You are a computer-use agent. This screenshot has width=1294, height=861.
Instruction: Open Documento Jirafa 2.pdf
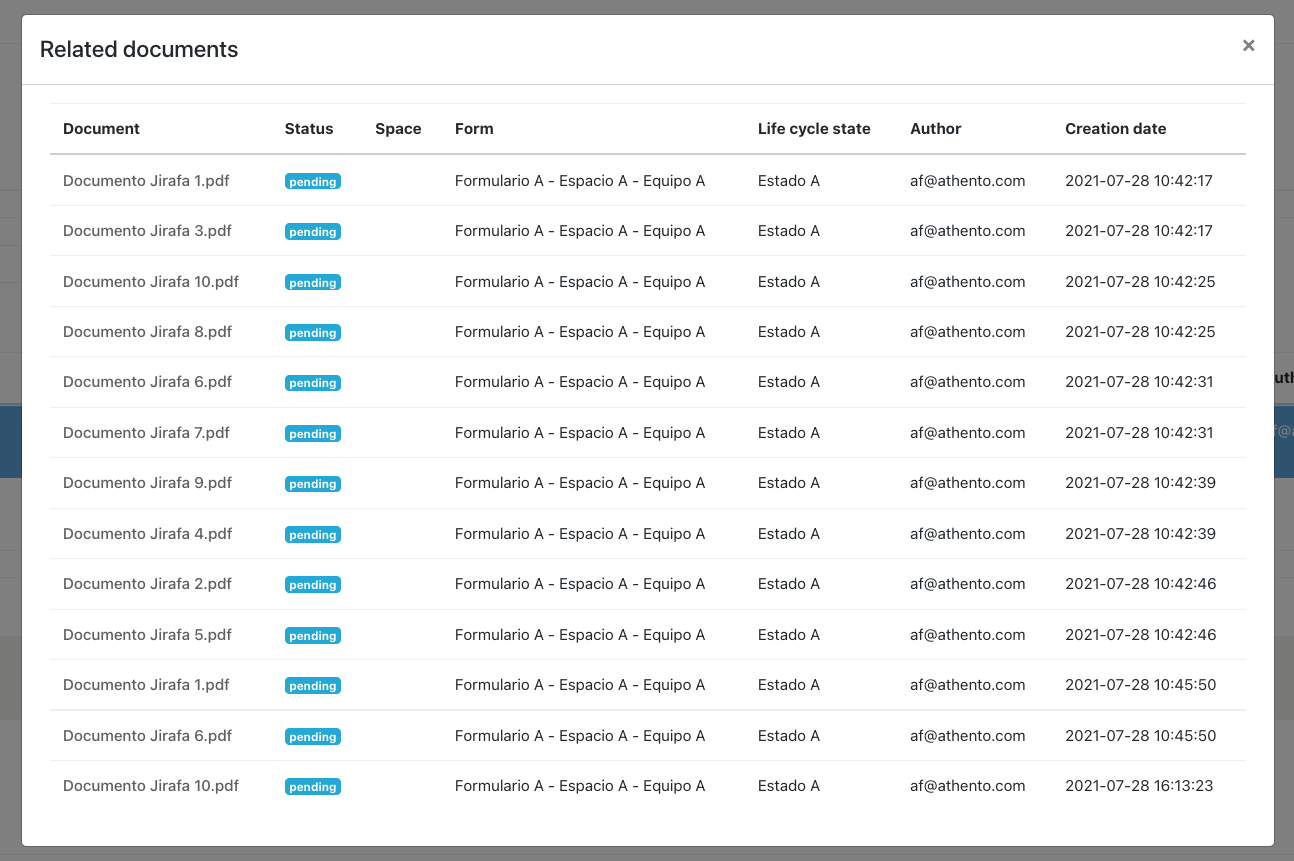tap(147, 584)
